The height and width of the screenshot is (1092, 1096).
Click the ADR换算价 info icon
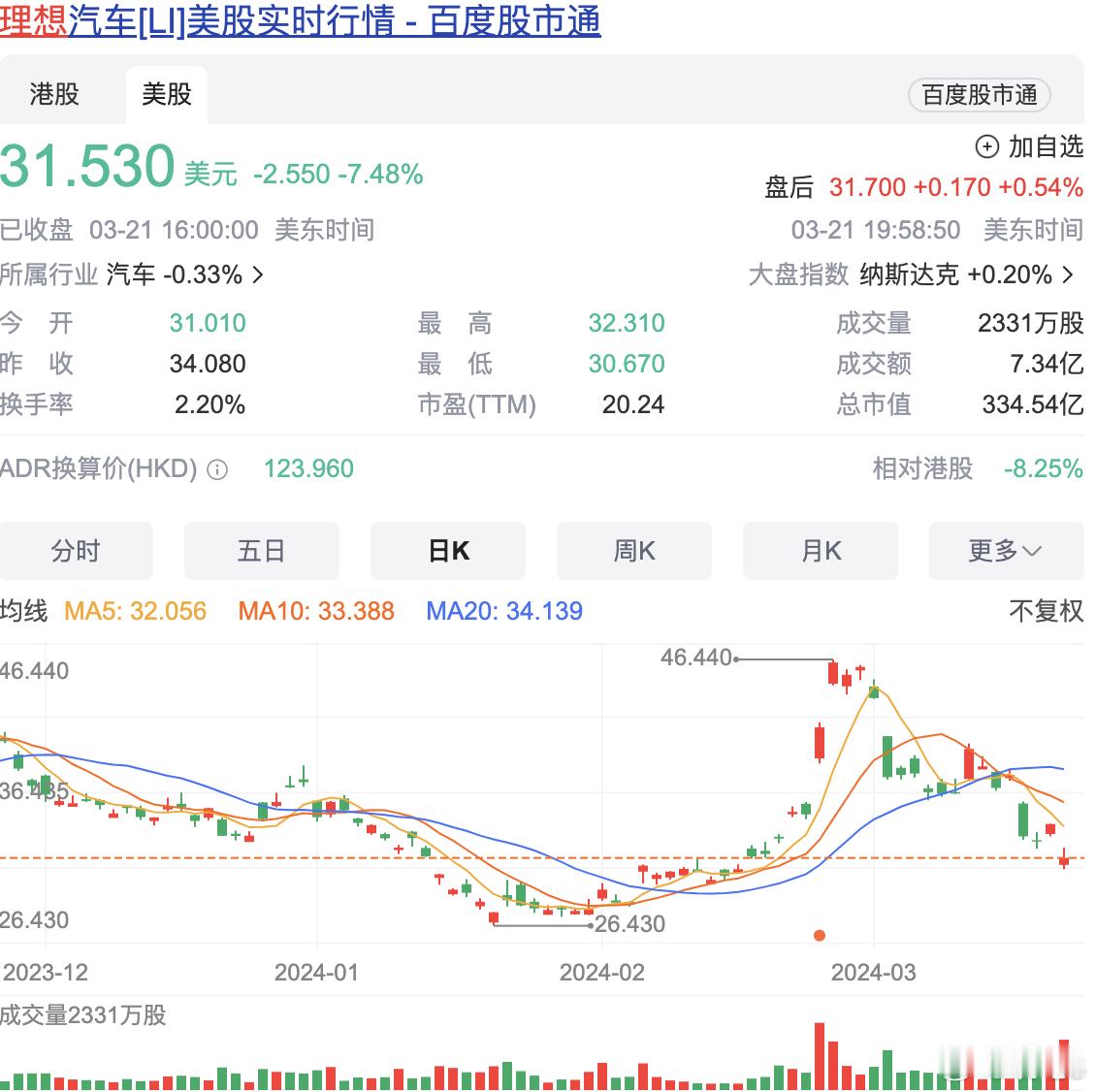point(218,469)
